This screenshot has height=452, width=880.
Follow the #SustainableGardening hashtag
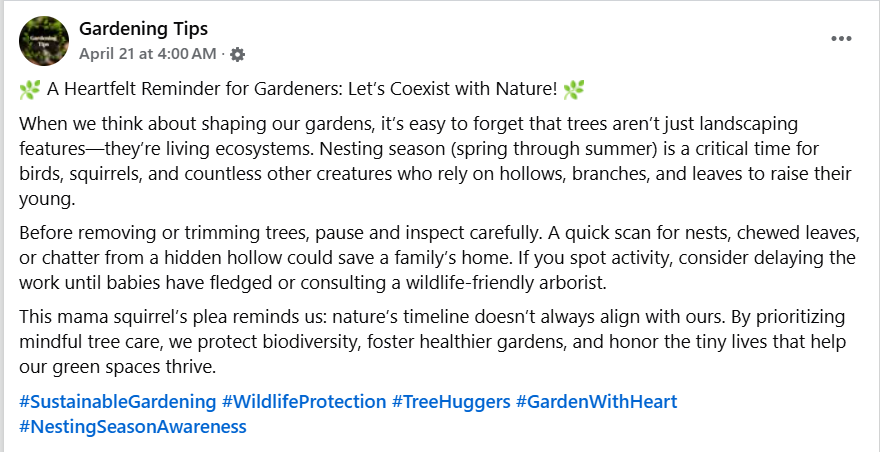117,402
